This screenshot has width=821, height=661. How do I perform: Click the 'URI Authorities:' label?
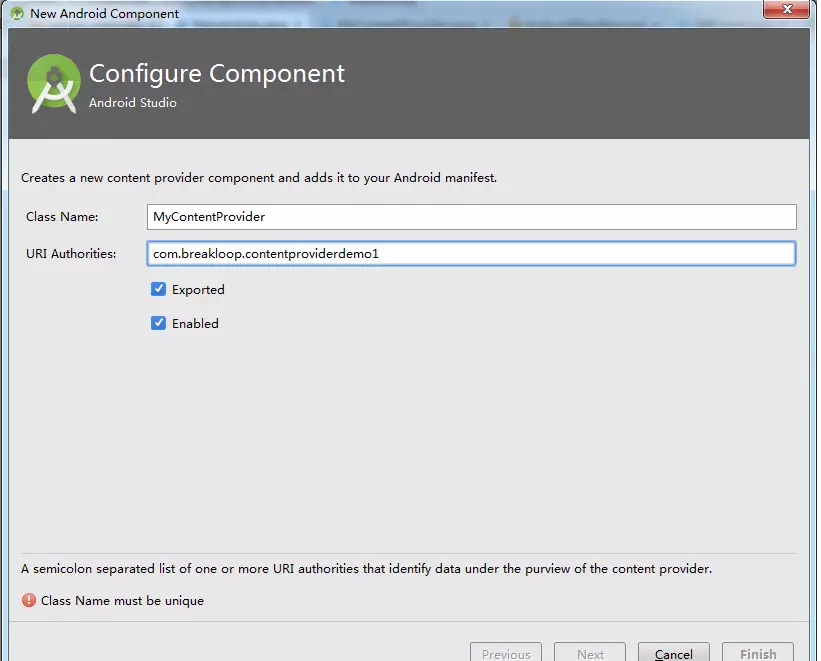tap(71, 254)
